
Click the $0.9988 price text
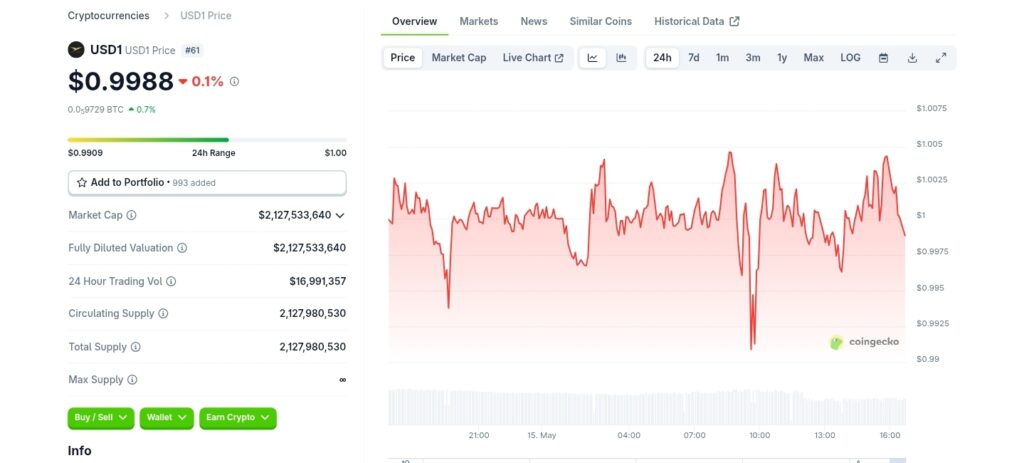(x=121, y=82)
